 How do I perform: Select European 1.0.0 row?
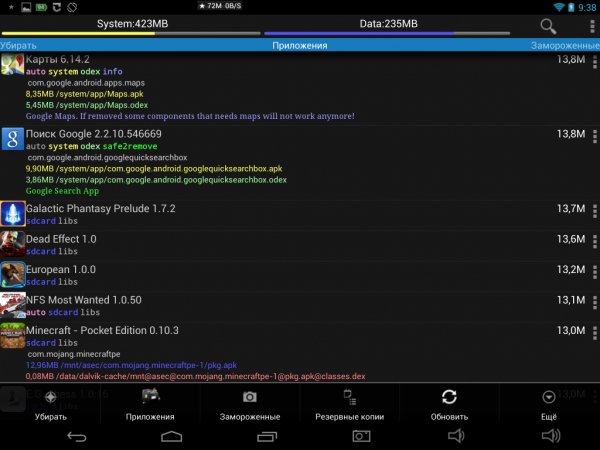coord(300,275)
